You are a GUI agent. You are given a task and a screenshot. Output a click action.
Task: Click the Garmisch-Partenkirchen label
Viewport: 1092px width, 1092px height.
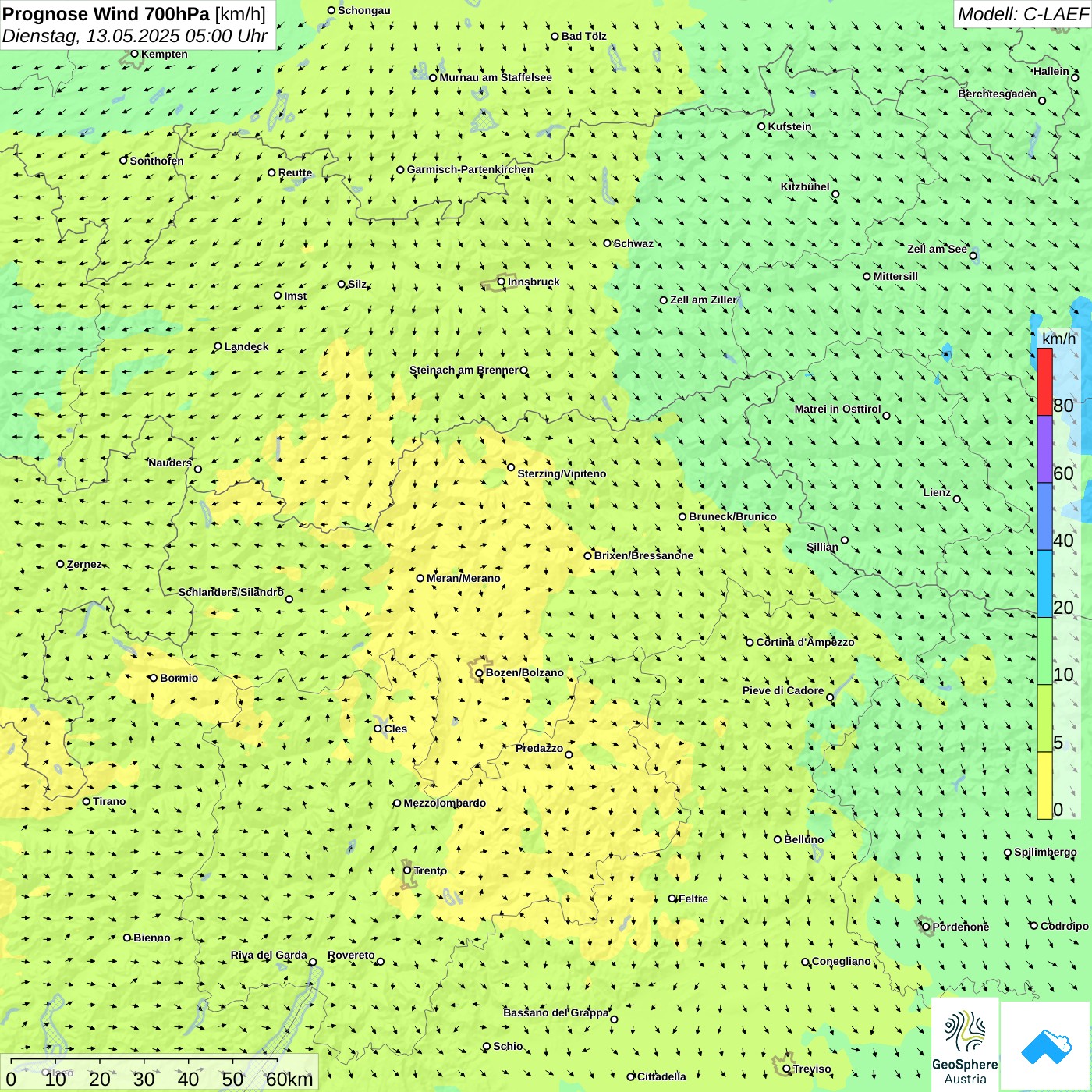tap(470, 169)
